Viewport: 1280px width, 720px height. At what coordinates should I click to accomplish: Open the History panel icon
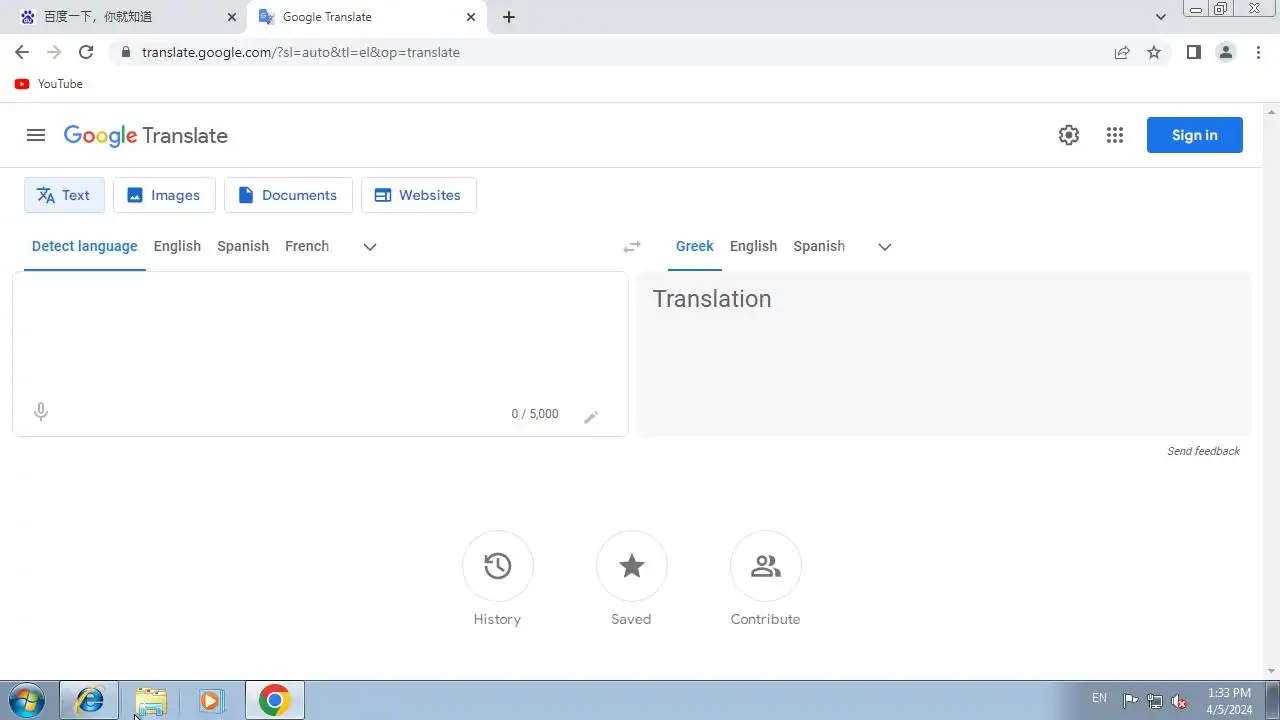click(498, 566)
